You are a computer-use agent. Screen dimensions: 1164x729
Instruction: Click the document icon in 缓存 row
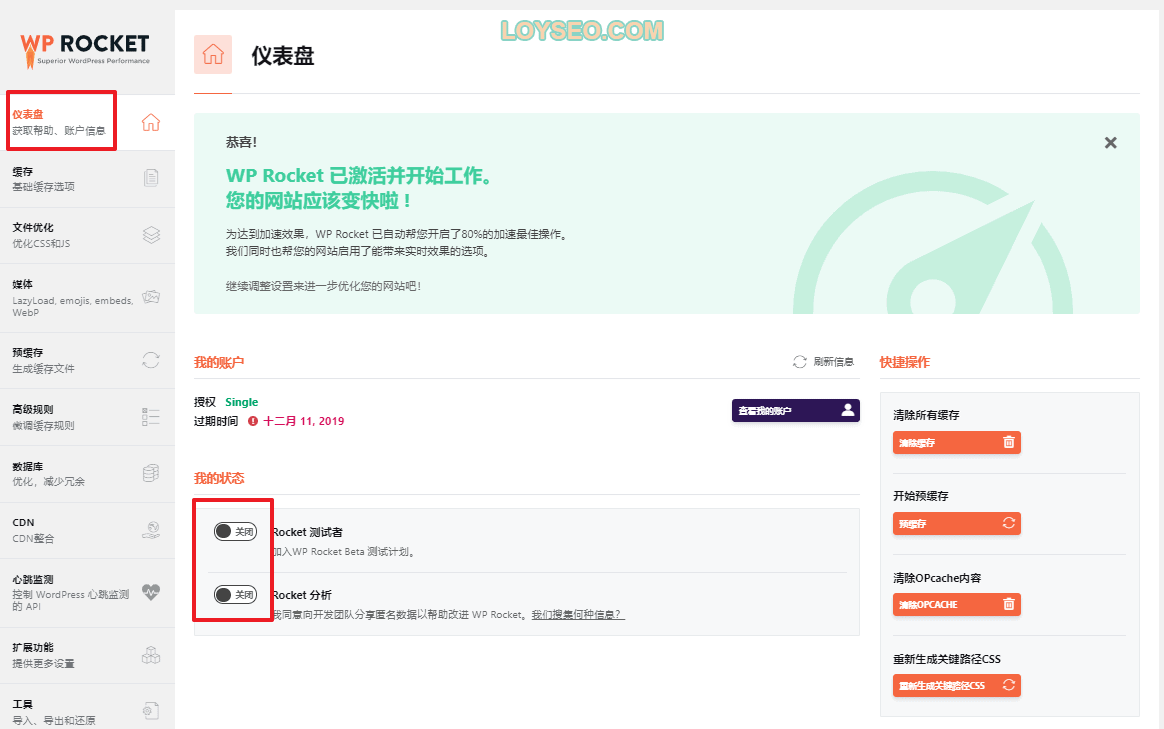(151, 177)
